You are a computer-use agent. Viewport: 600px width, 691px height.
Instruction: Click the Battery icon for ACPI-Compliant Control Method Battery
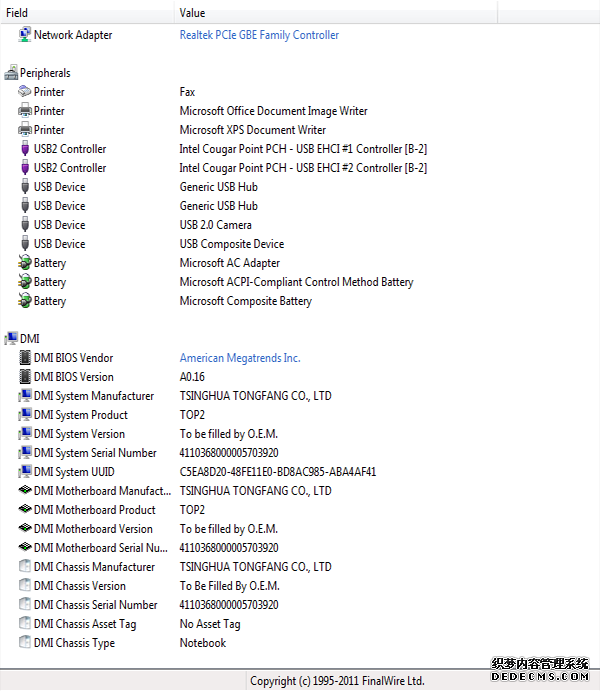point(25,282)
